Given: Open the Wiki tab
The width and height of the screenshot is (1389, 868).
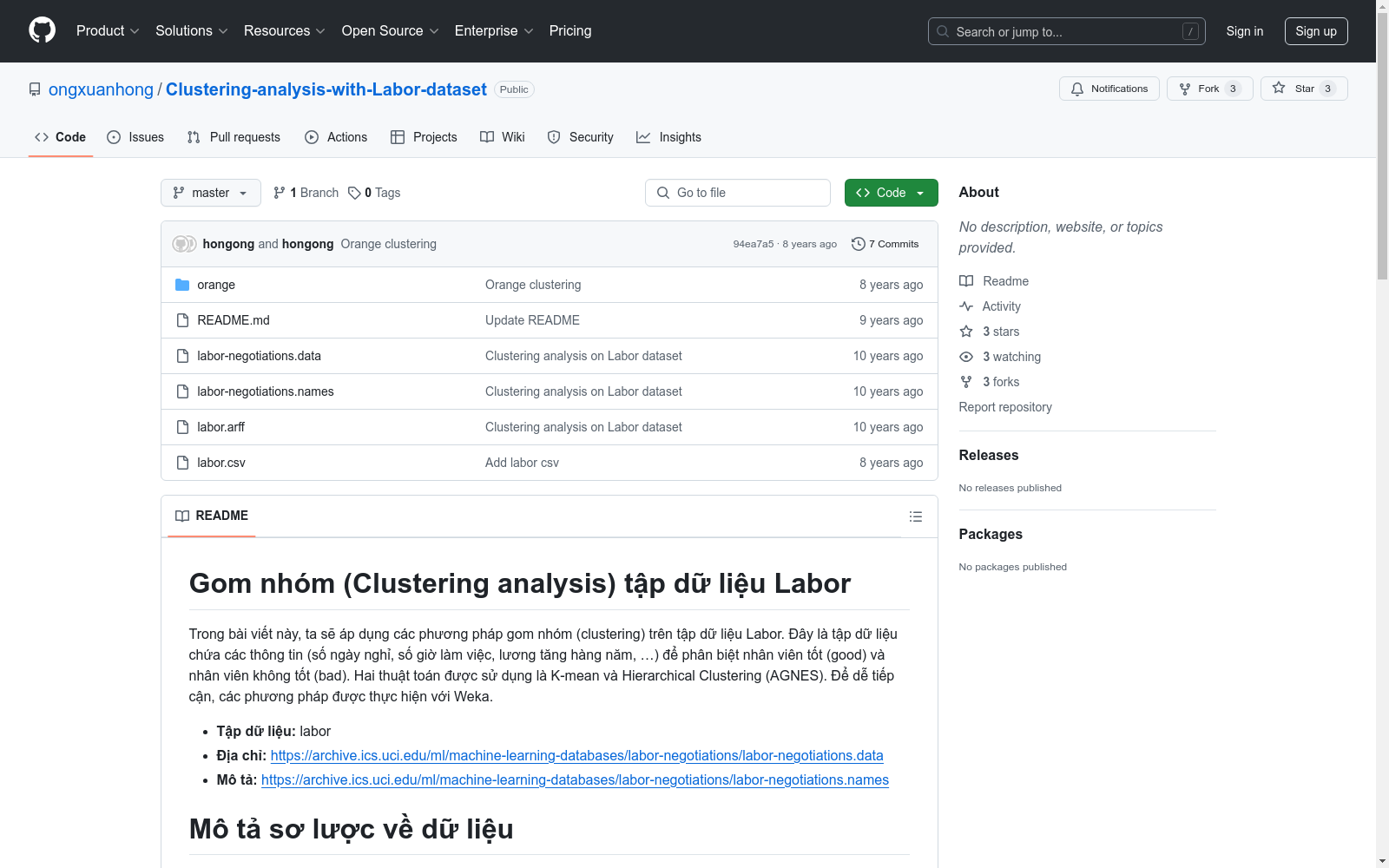Looking at the screenshot, I should point(503,137).
